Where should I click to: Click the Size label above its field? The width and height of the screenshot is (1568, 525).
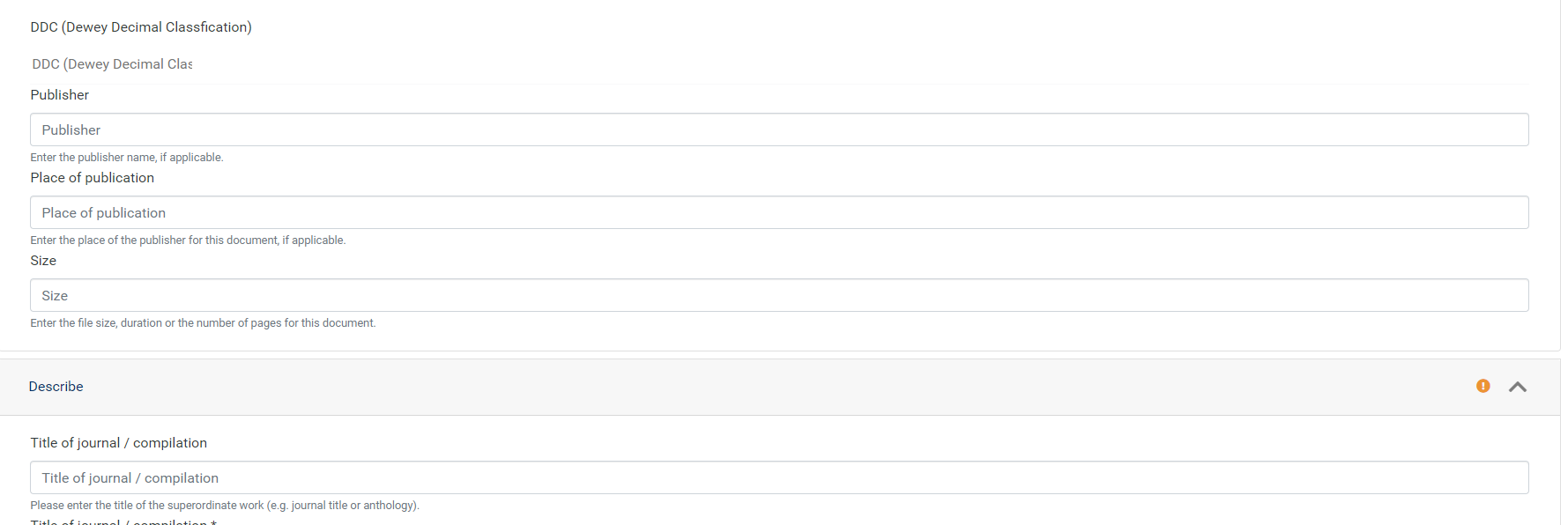(x=43, y=260)
